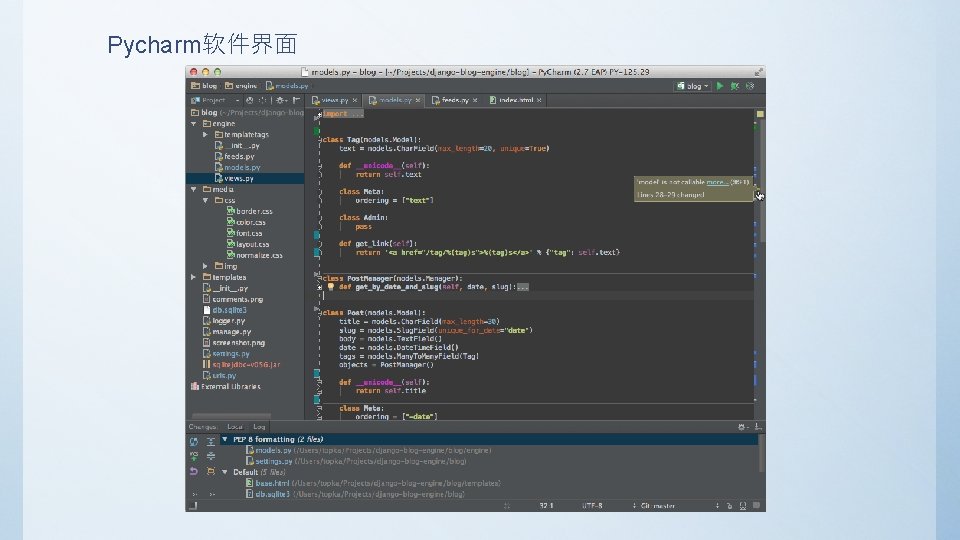960x540 pixels.
Task: Close the index.html editor tab
Action: [x=539, y=100]
